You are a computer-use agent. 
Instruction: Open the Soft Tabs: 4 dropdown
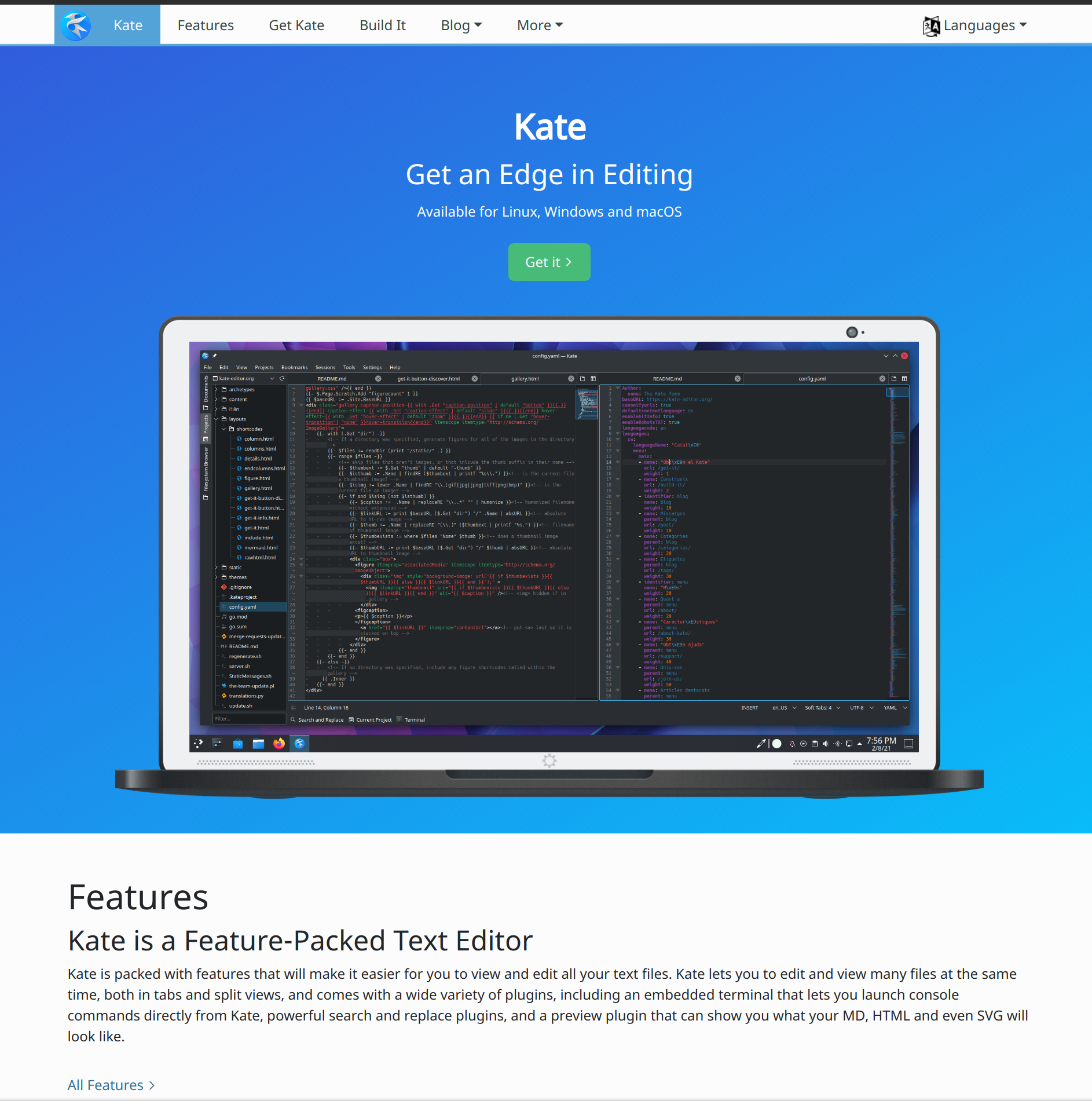822,708
